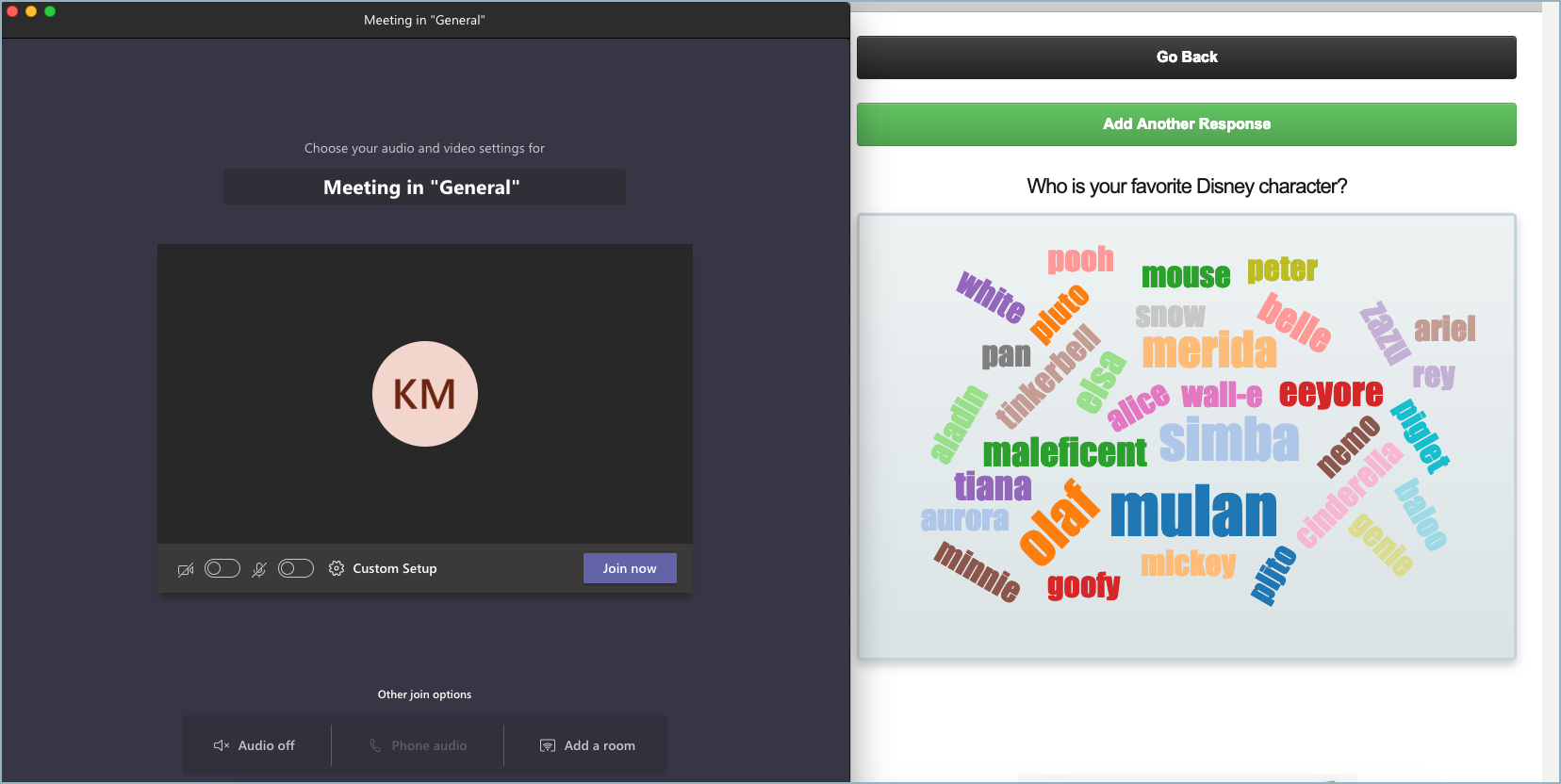
Task: Click the word snow in word cloud
Action: pos(1170,316)
